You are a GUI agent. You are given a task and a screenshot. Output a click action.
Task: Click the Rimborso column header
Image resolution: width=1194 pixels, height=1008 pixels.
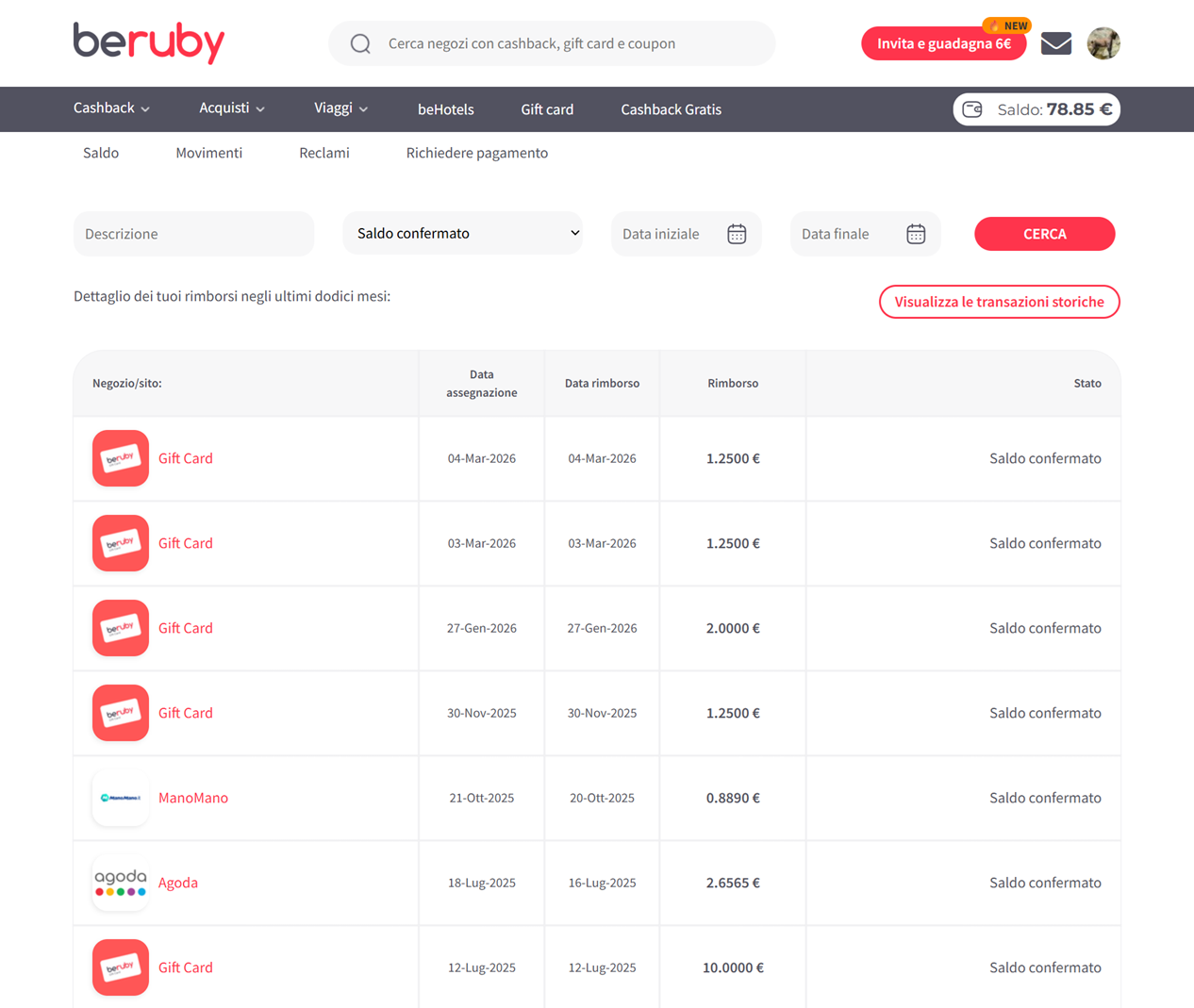[733, 383]
